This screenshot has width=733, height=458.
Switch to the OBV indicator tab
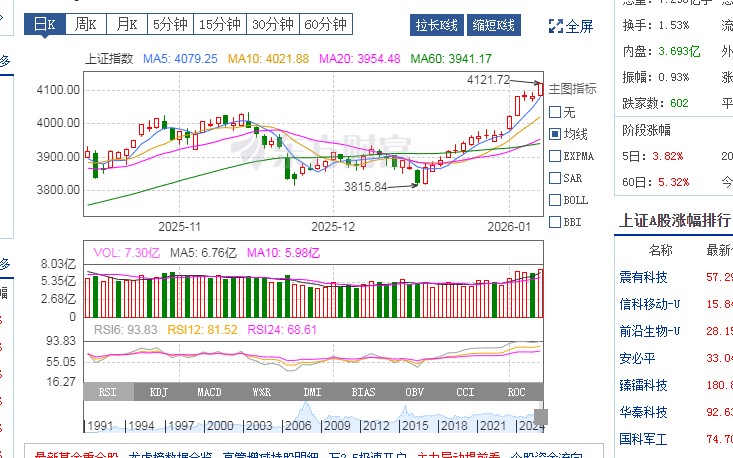coord(414,392)
